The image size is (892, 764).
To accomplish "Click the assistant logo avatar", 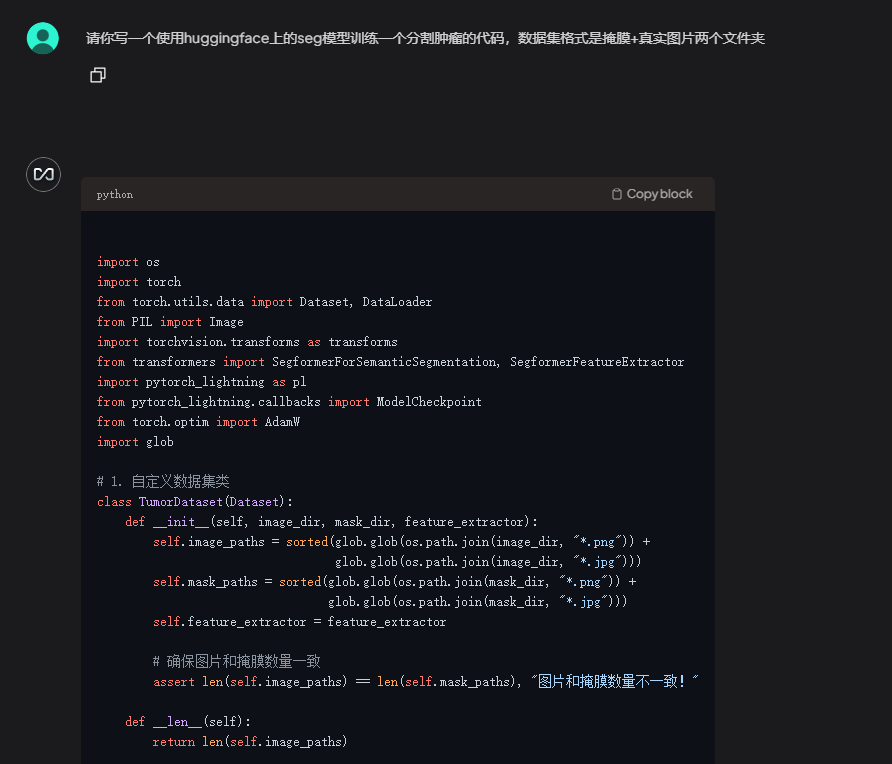I will [x=43, y=174].
